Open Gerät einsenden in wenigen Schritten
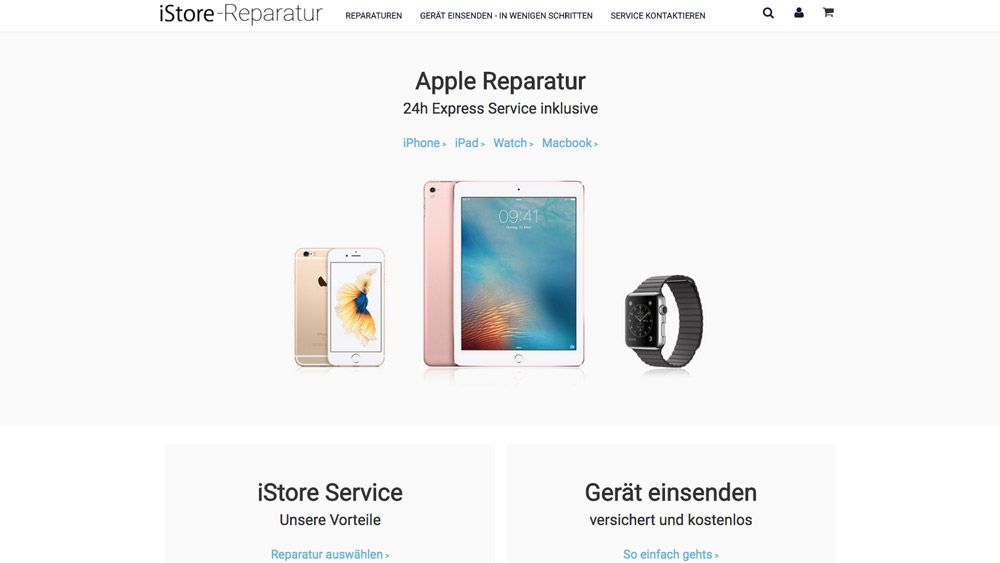 point(506,16)
